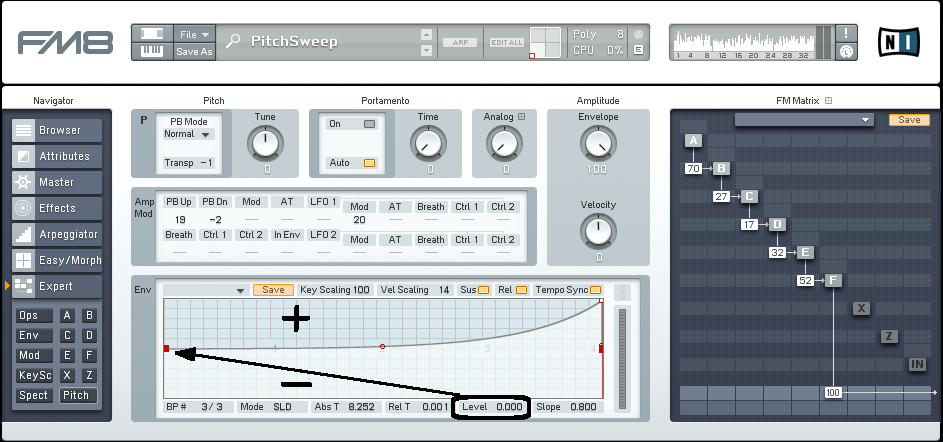
Task: Click the Pitch Tune knob
Action: tap(264, 143)
